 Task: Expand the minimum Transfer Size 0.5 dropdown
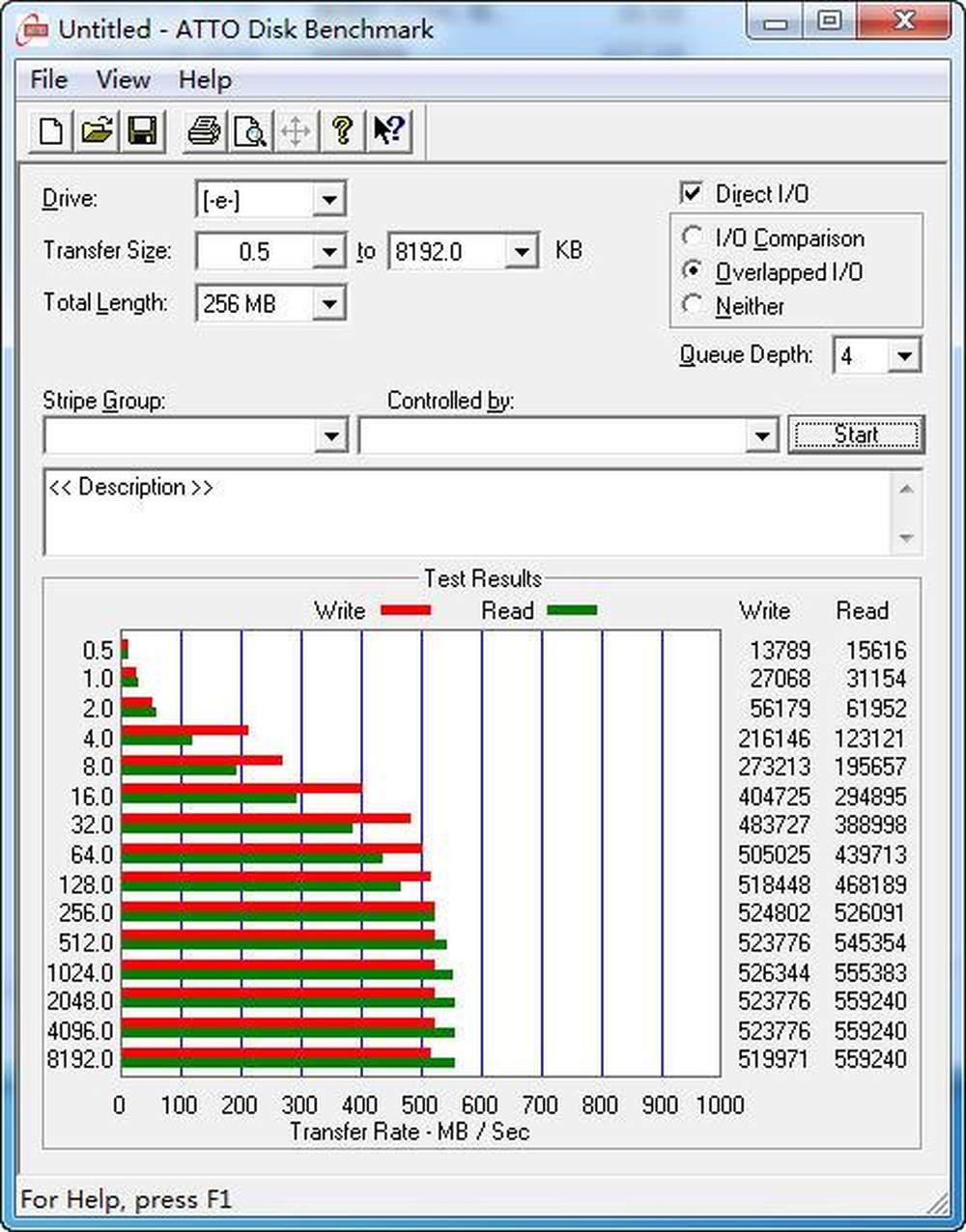click(329, 252)
